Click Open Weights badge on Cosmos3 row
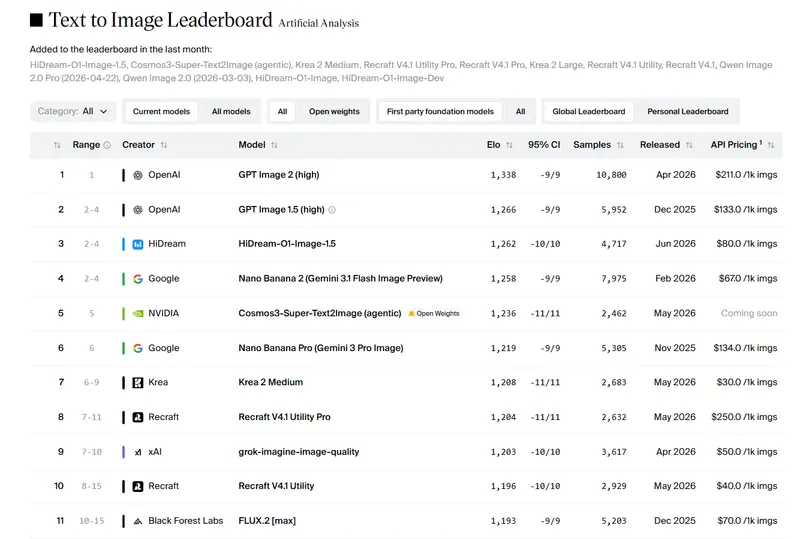 [434, 313]
